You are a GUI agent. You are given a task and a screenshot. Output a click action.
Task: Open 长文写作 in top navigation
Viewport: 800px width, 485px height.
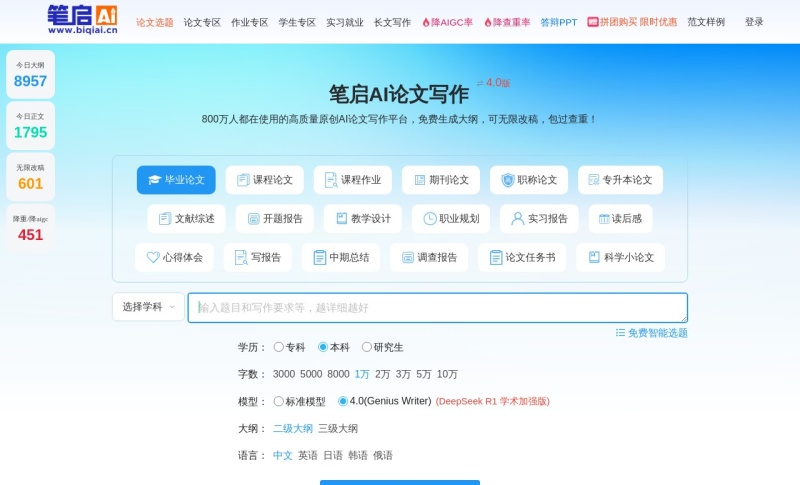tap(392, 22)
